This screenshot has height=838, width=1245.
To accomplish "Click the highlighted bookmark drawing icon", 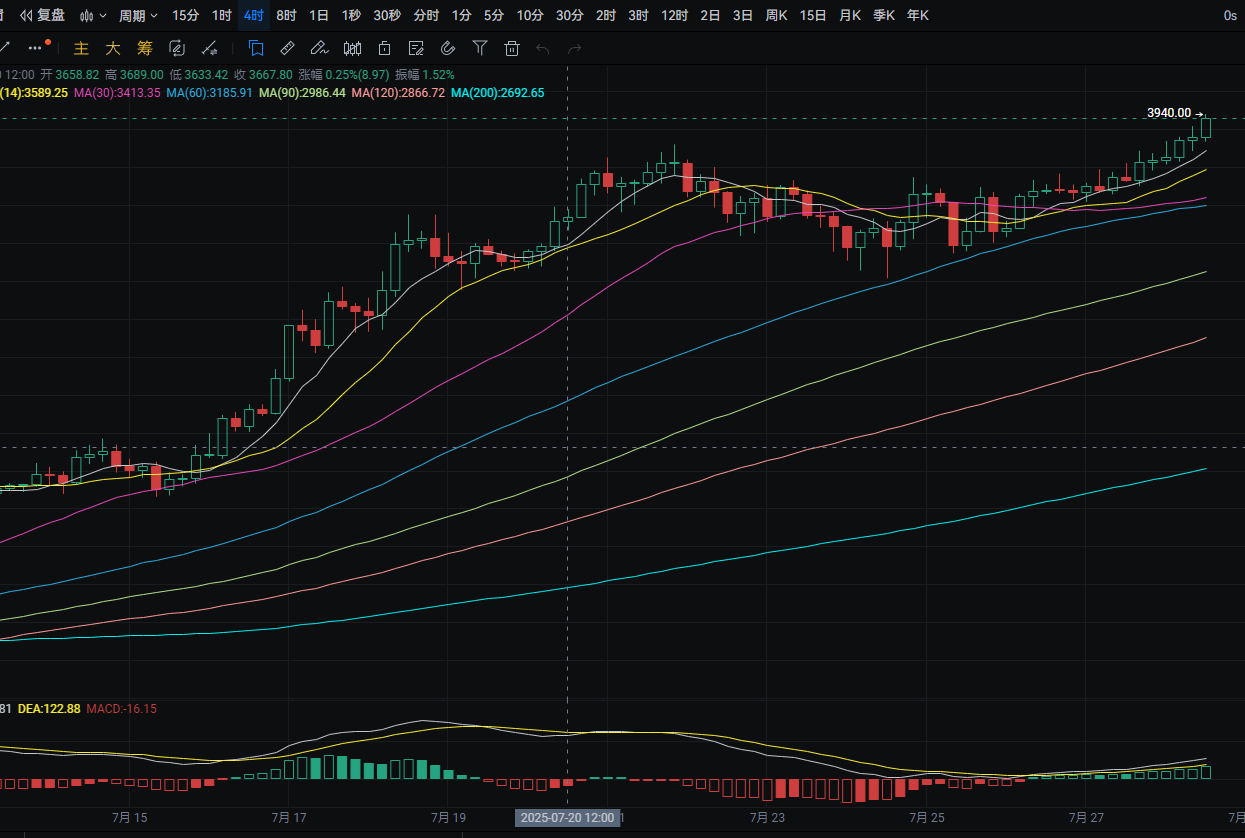I will (x=256, y=48).
